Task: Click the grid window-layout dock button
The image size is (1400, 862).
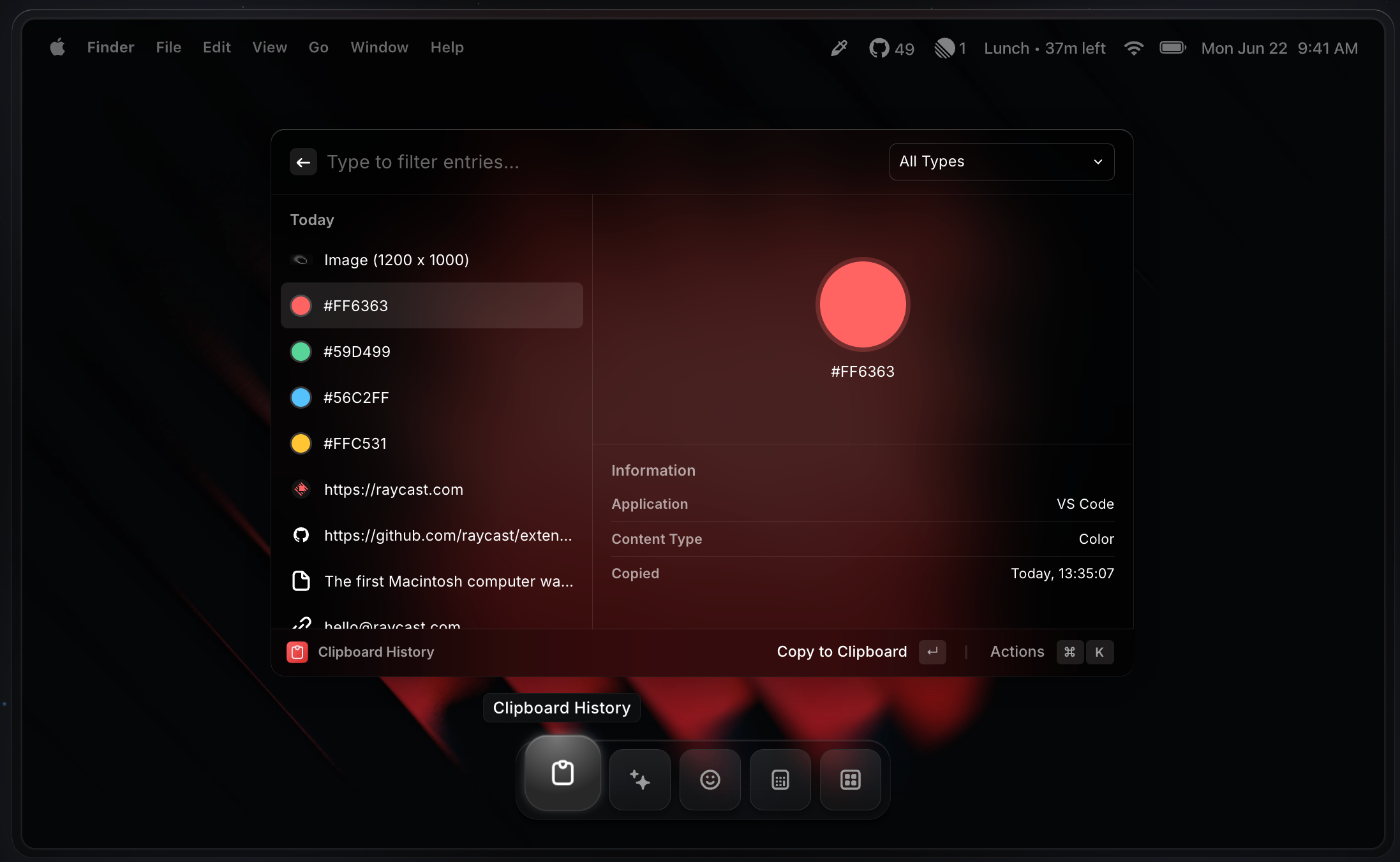Action: (850, 780)
